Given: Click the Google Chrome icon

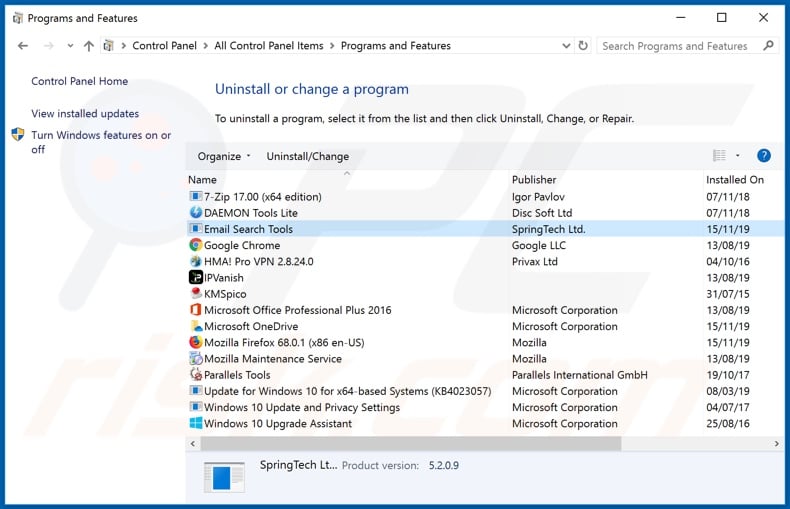Looking at the screenshot, I should coord(195,245).
